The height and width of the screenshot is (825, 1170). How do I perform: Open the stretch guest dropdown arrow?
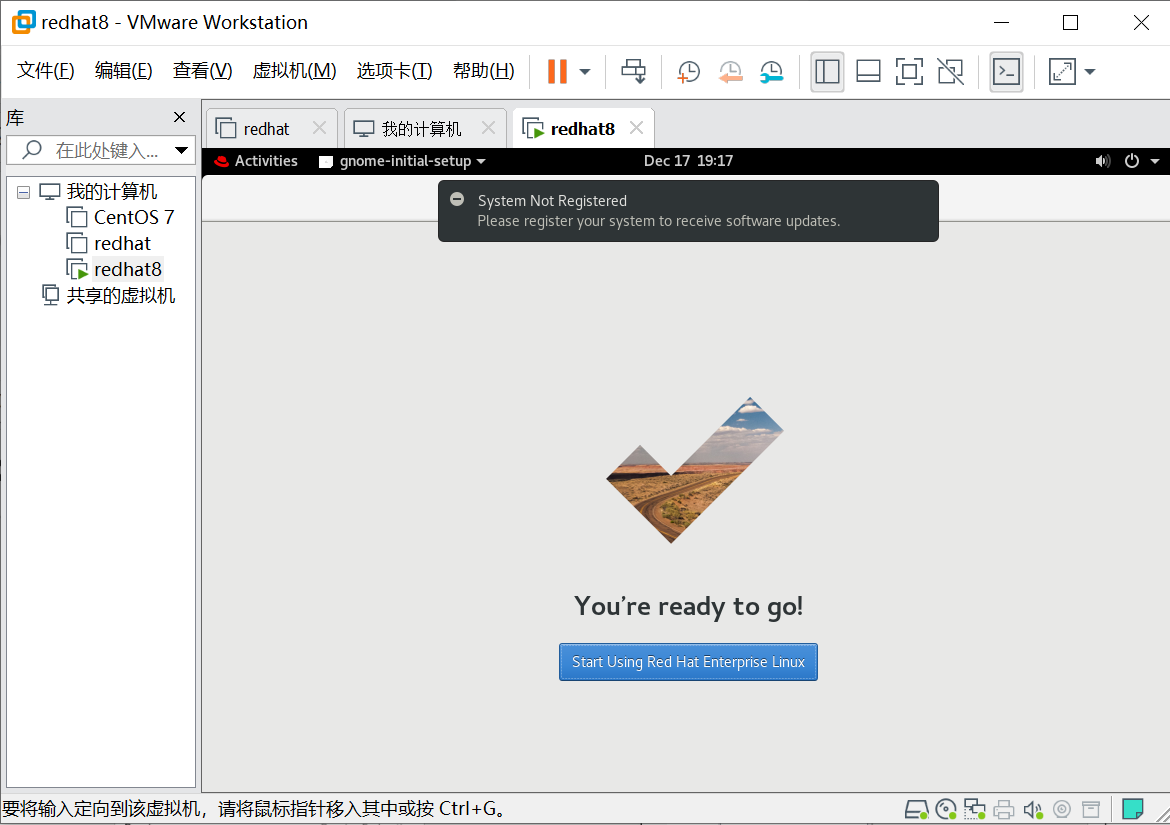tap(1089, 72)
